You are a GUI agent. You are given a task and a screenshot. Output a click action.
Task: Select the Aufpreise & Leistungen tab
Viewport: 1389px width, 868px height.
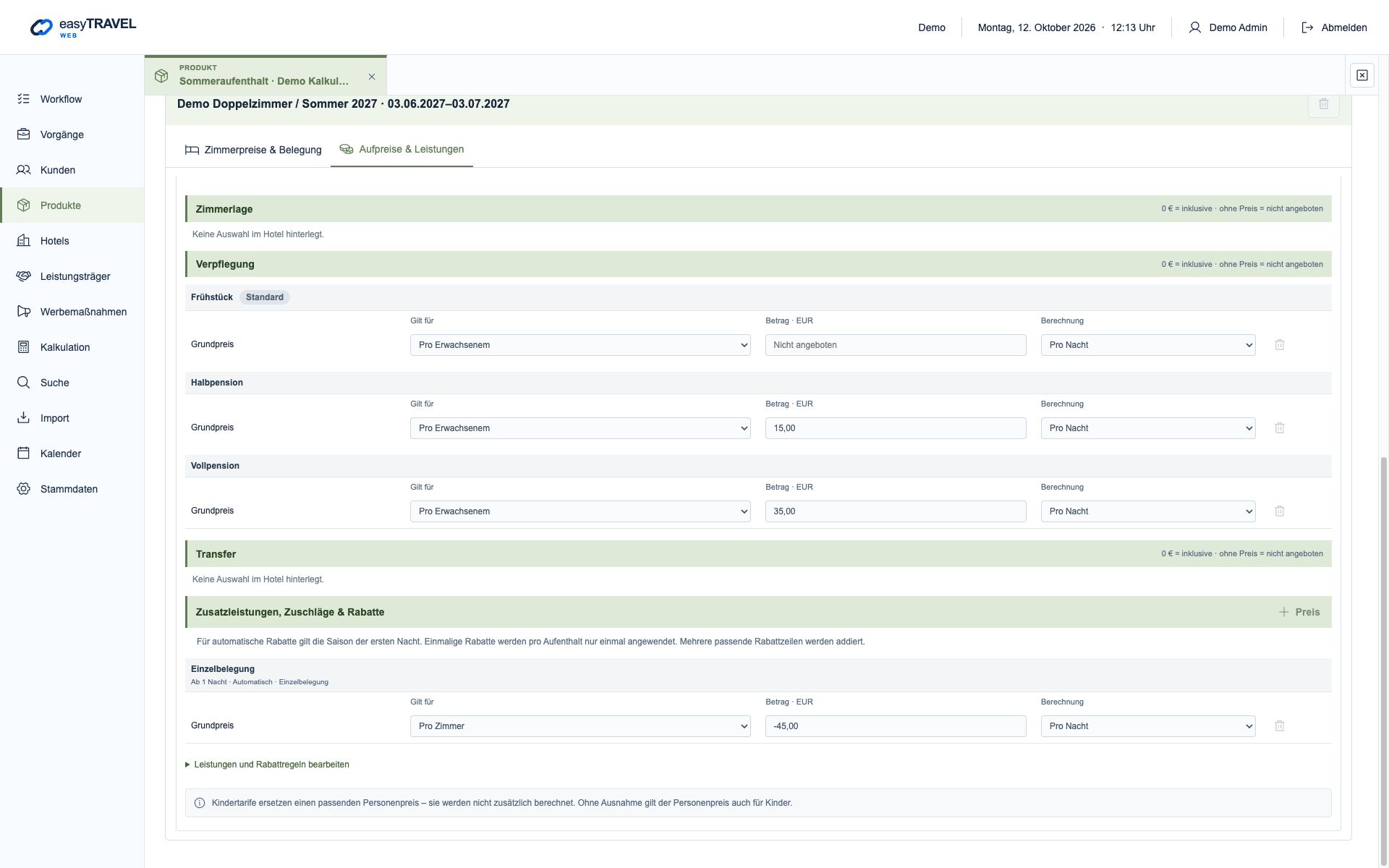tap(402, 149)
